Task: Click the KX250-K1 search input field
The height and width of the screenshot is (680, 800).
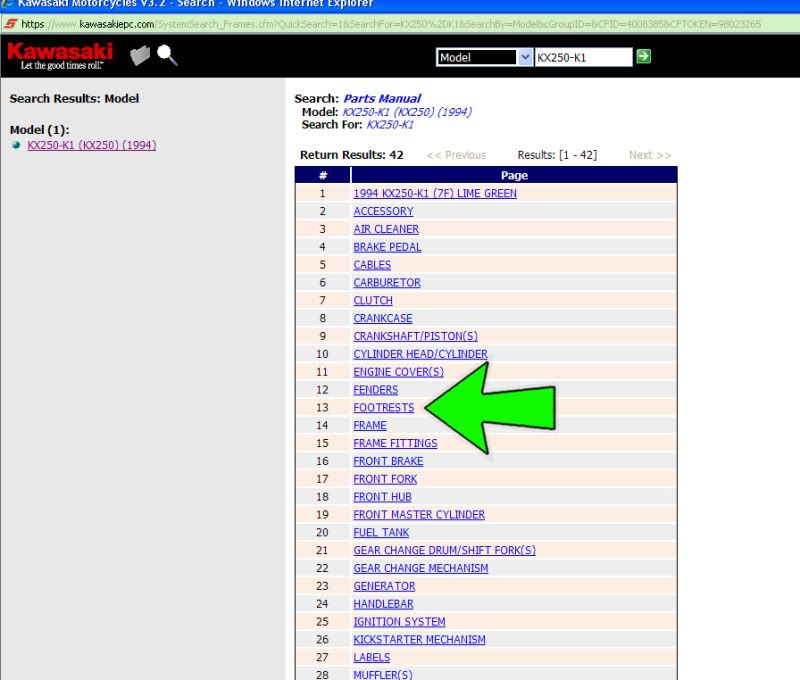Action: pos(582,58)
